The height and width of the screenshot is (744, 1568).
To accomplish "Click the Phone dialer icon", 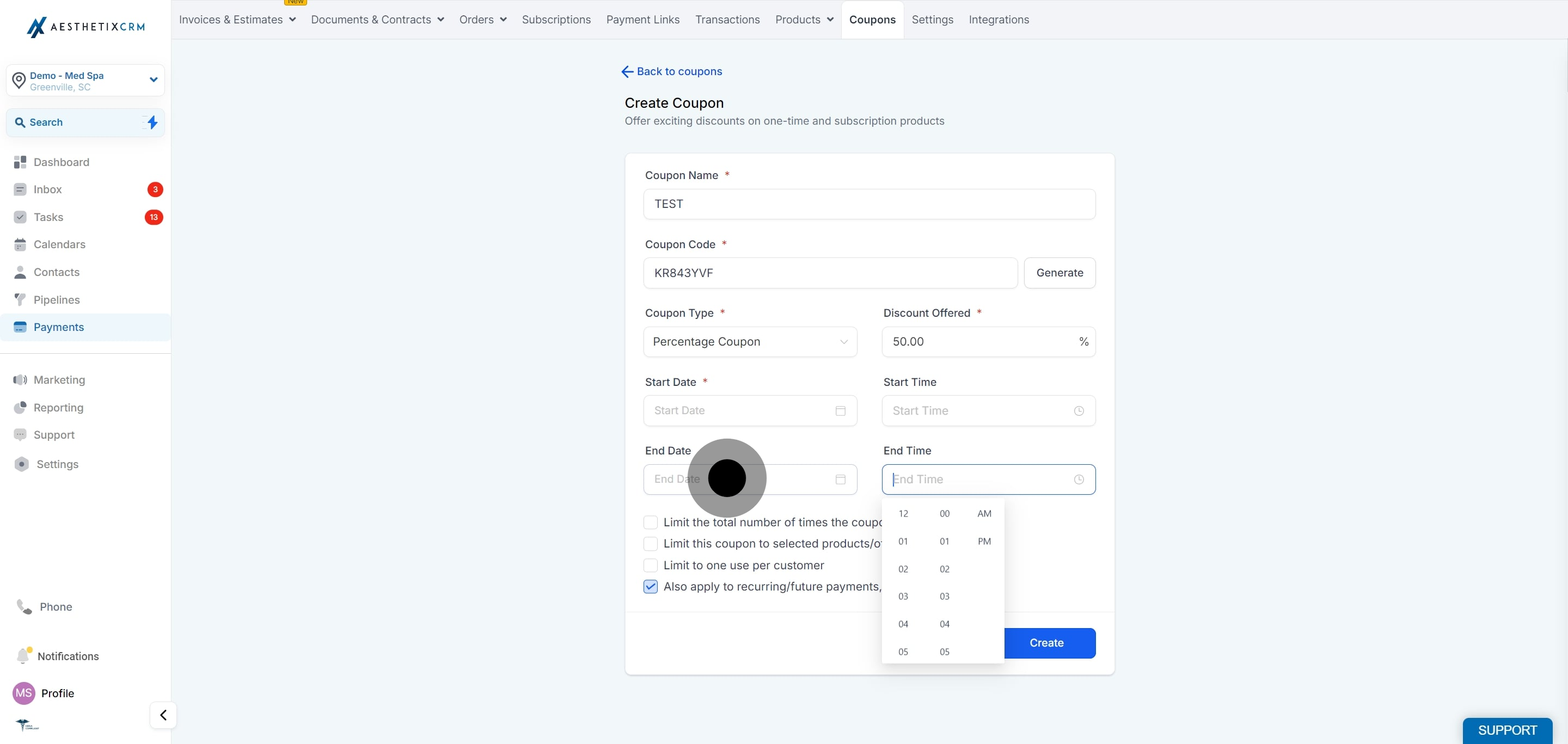I will point(24,606).
